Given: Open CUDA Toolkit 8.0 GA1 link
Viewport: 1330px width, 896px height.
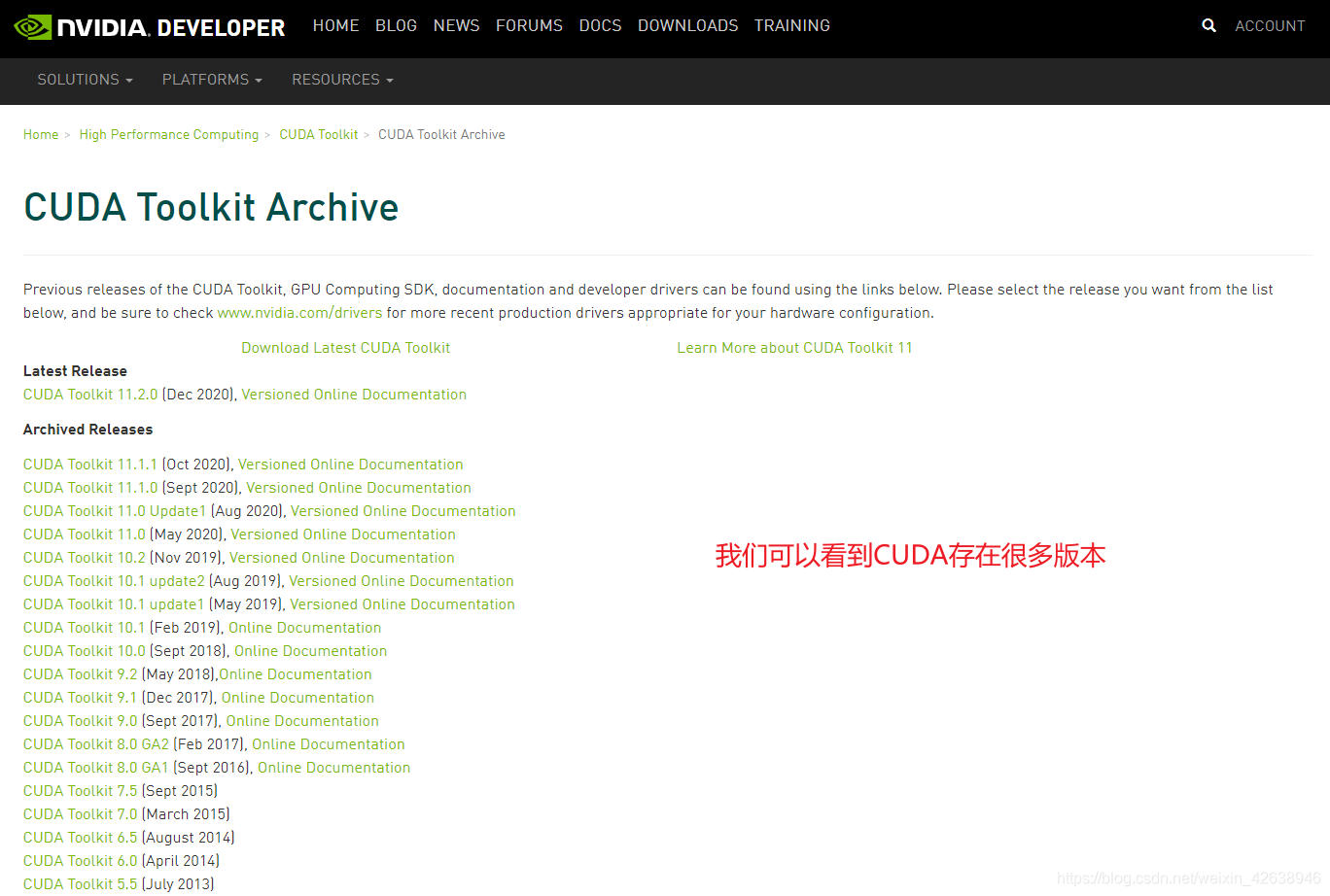Looking at the screenshot, I should (96, 768).
